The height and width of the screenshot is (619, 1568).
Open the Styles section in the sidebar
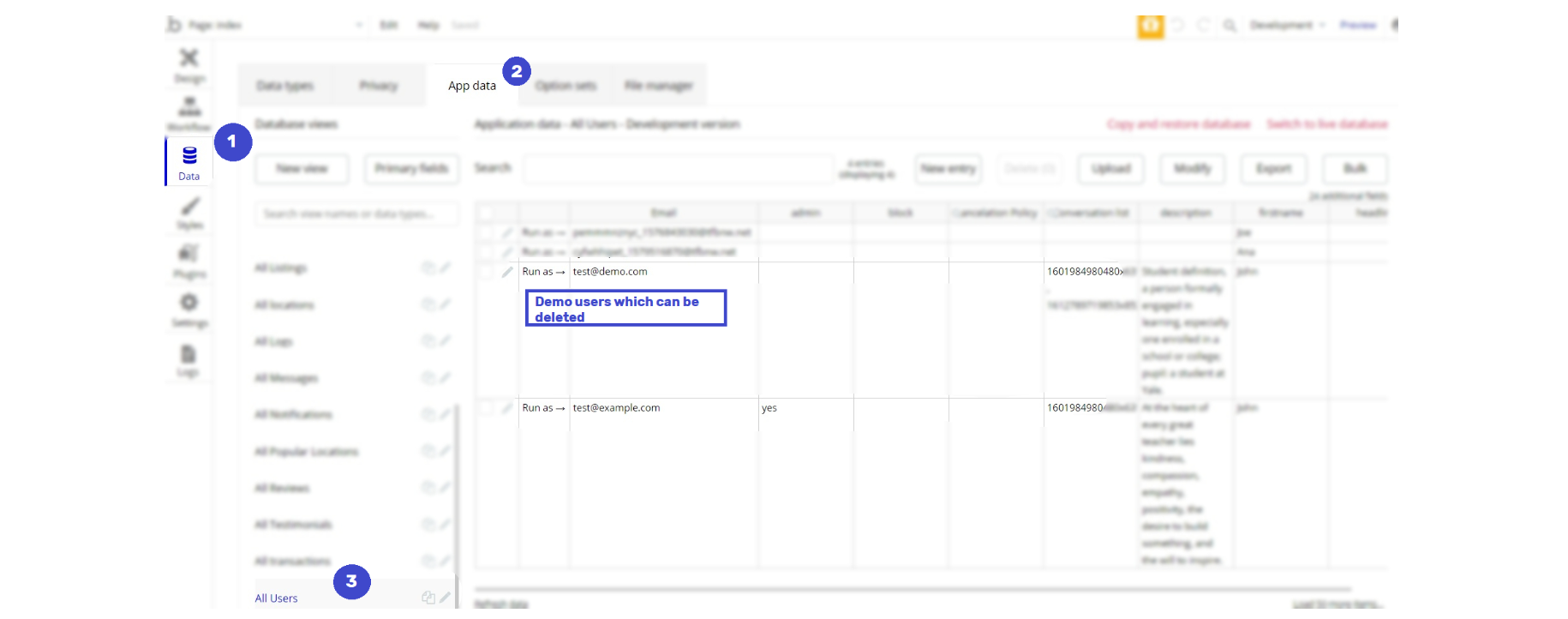(x=189, y=213)
